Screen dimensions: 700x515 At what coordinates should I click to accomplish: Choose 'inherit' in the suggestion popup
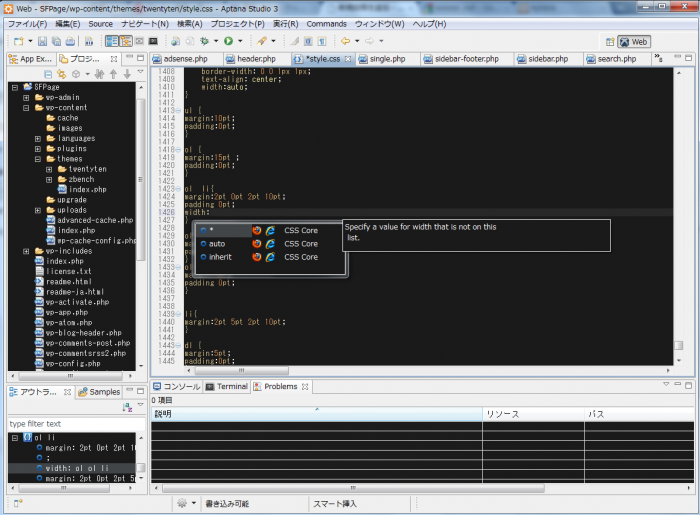[x=221, y=257]
